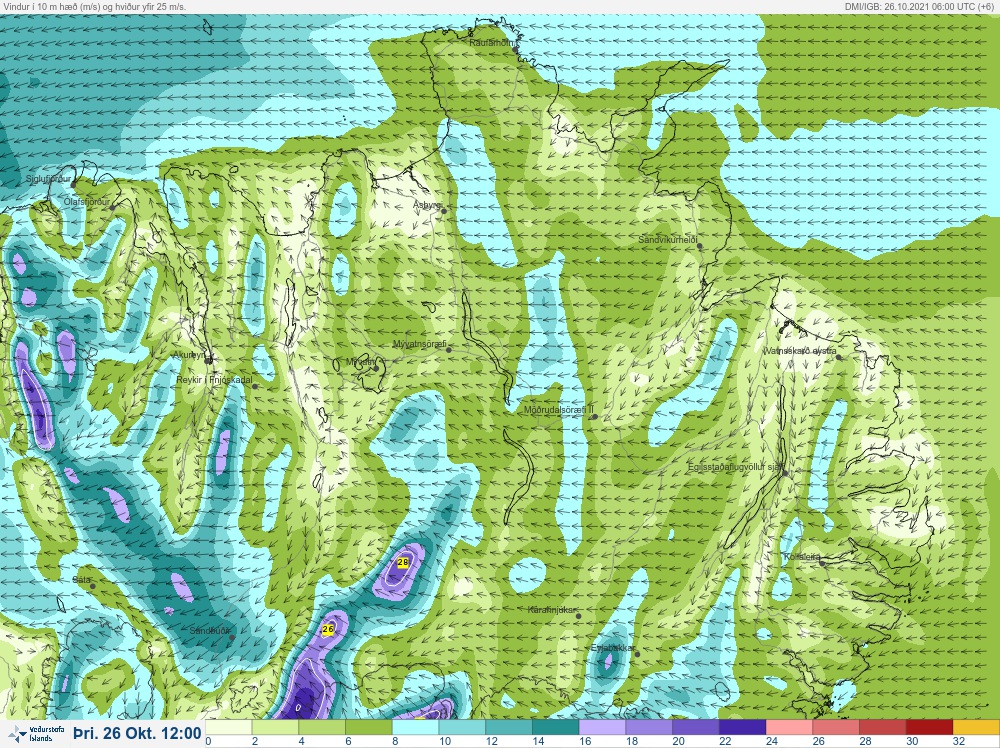Viewport: 1000px width, 748px height.
Task: Click the legend value 0
Action: click(x=208, y=742)
